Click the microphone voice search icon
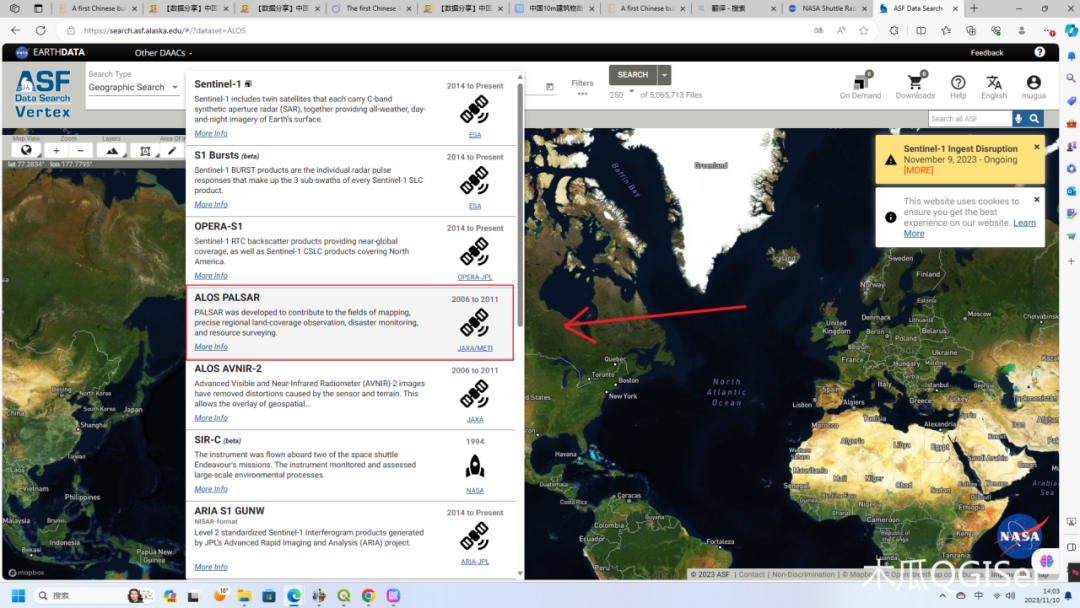 1018,118
